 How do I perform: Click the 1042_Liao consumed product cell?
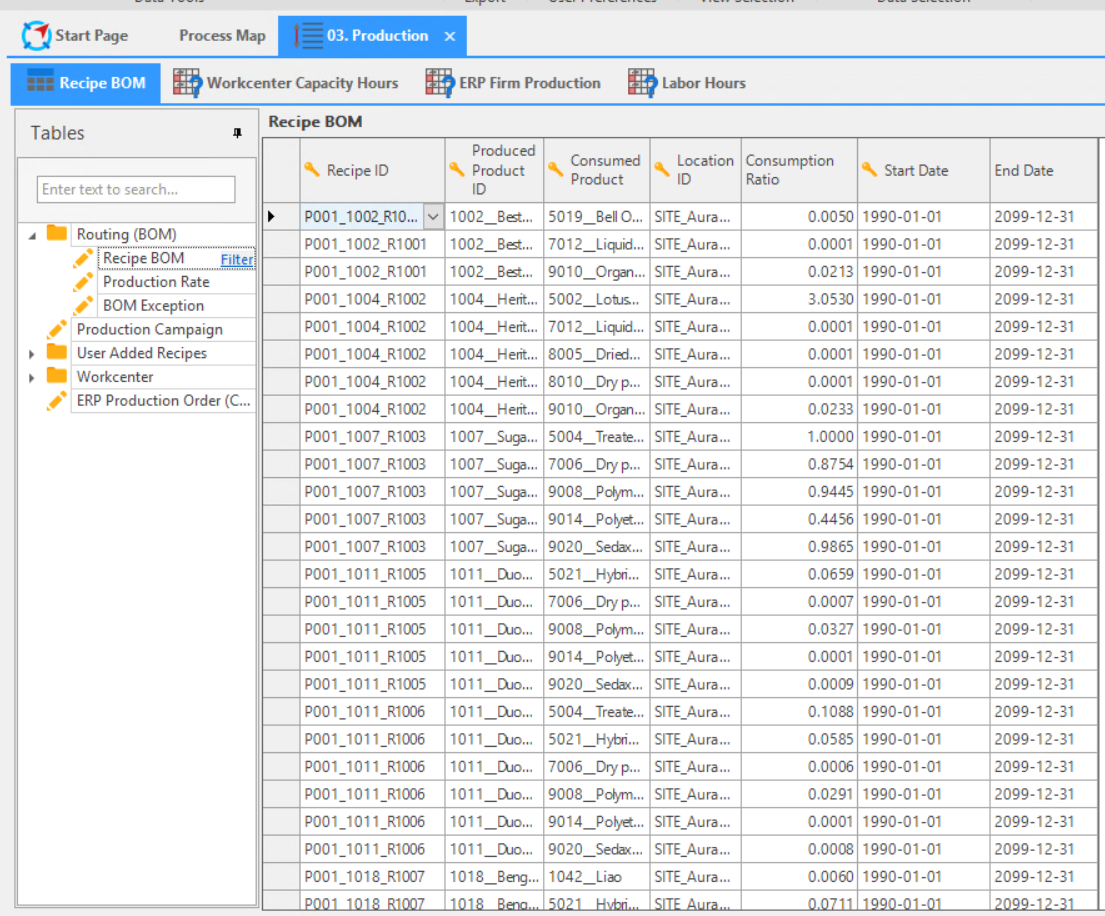pyautogui.click(x=596, y=877)
